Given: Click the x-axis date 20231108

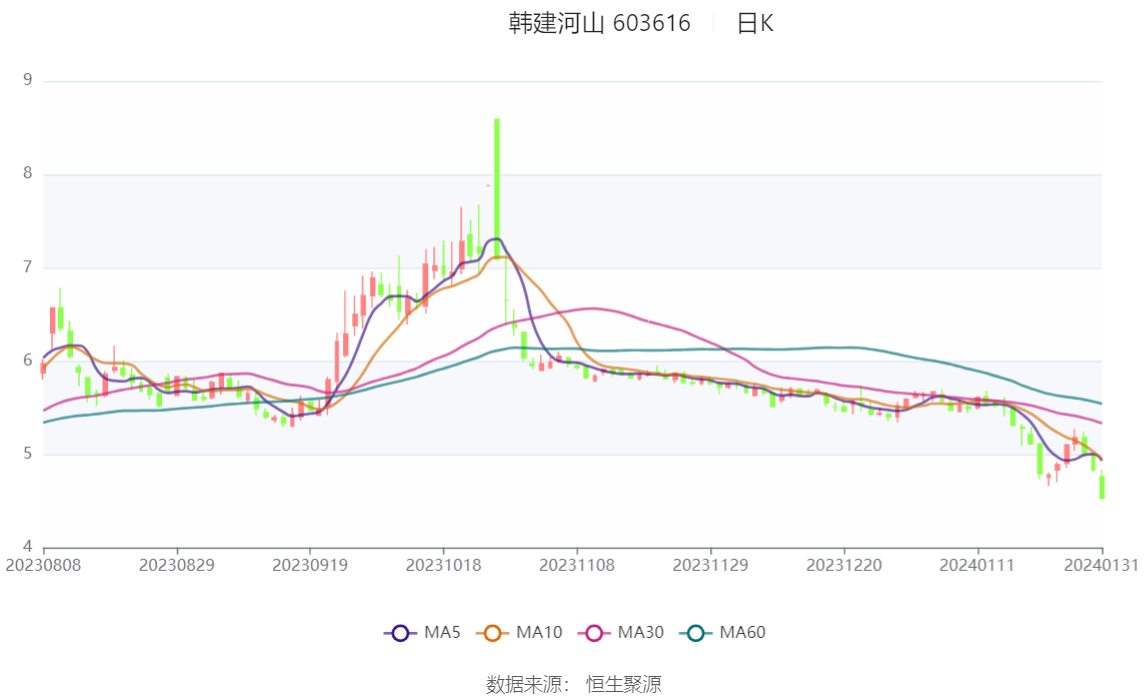Looking at the screenshot, I should click(x=577, y=565).
